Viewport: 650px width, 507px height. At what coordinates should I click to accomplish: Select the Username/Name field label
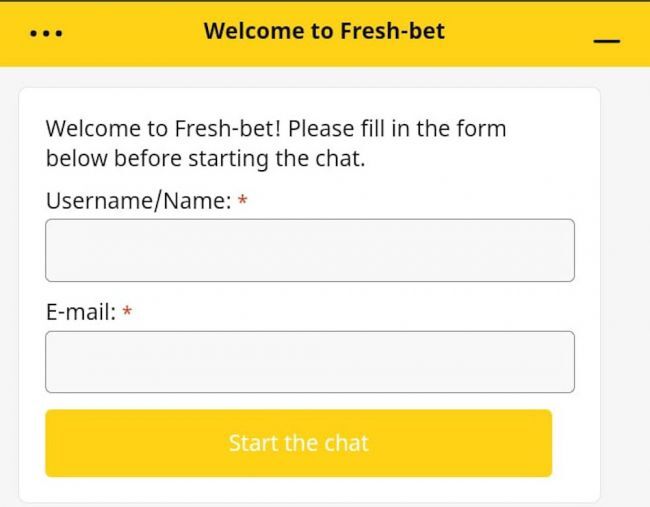pyautogui.click(x=138, y=201)
